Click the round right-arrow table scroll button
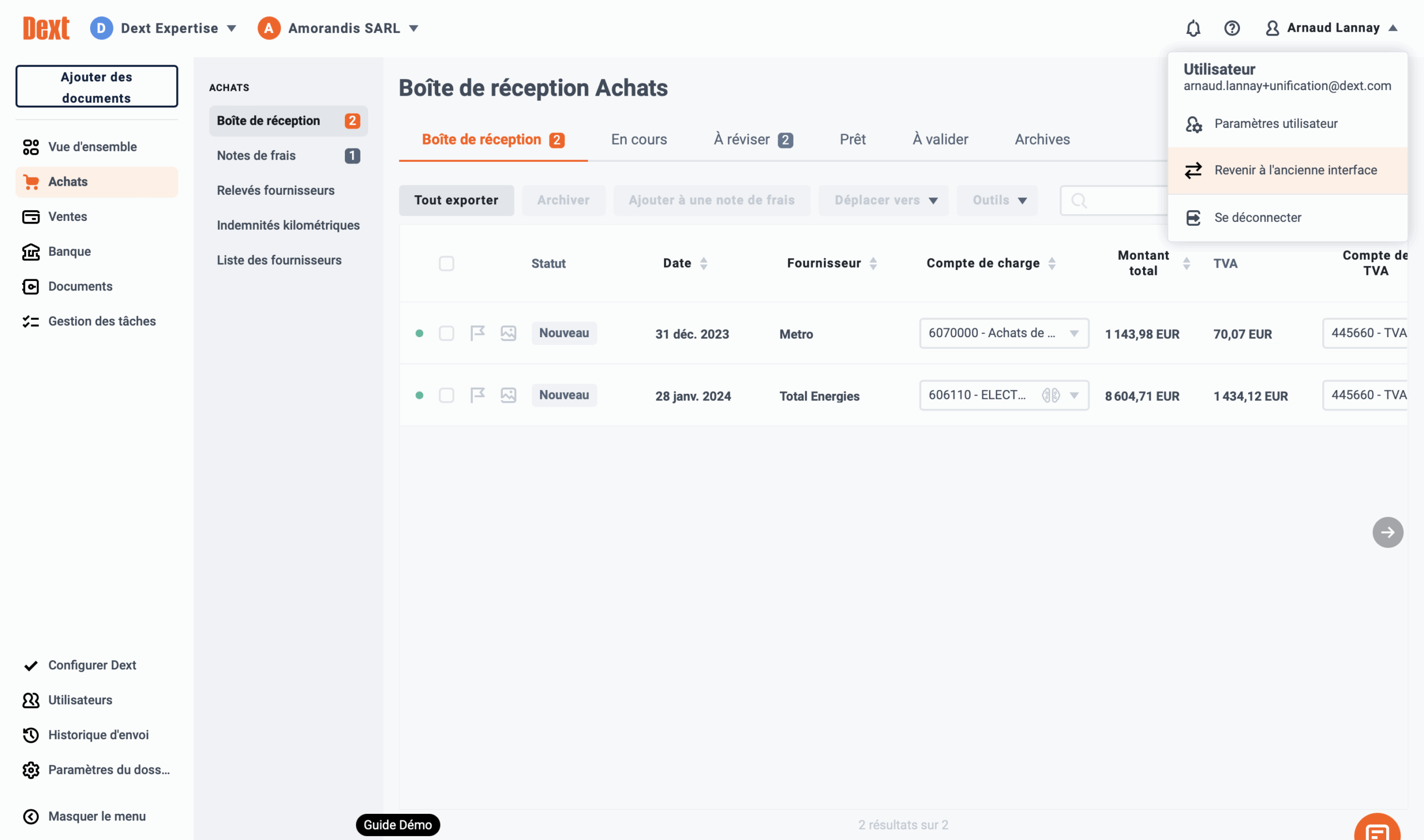This screenshot has height=840, width=1424. pyautogui.click(x=1387, y=532)
